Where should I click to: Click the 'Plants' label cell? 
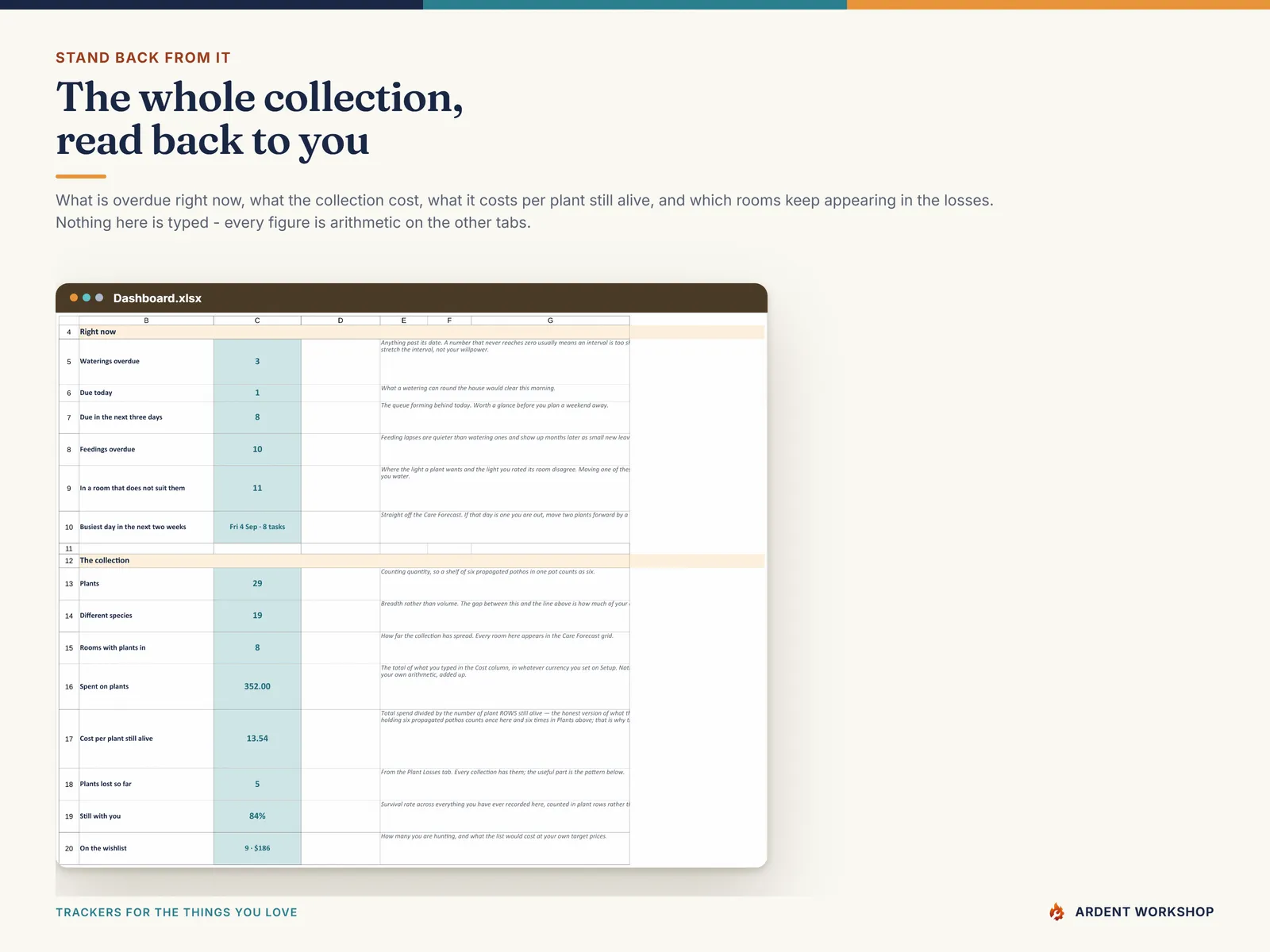146,584
